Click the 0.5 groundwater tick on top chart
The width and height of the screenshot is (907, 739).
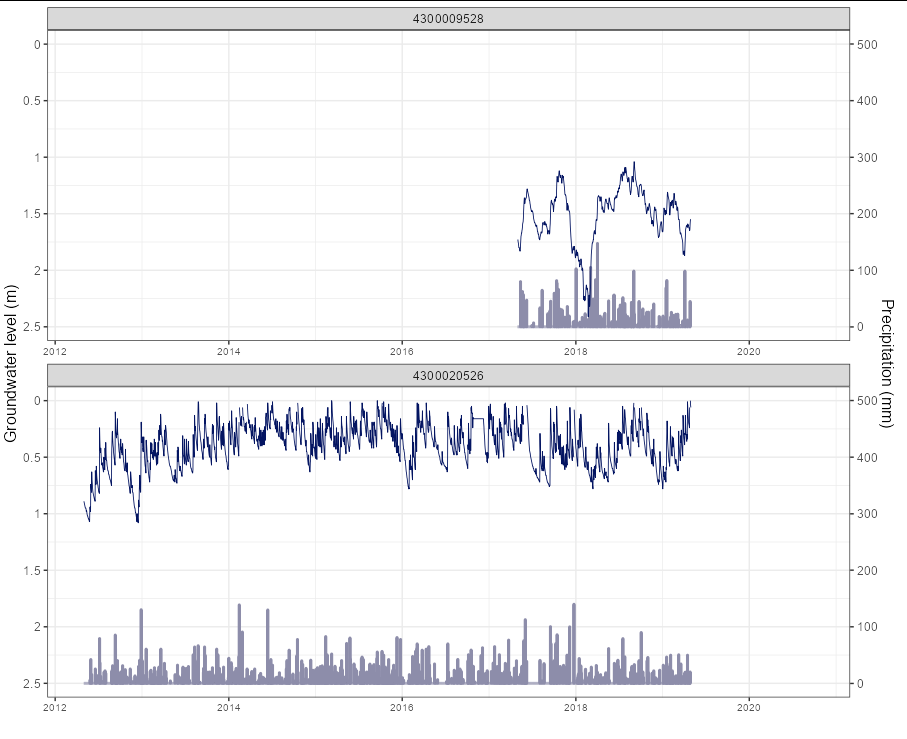point(32,101)
